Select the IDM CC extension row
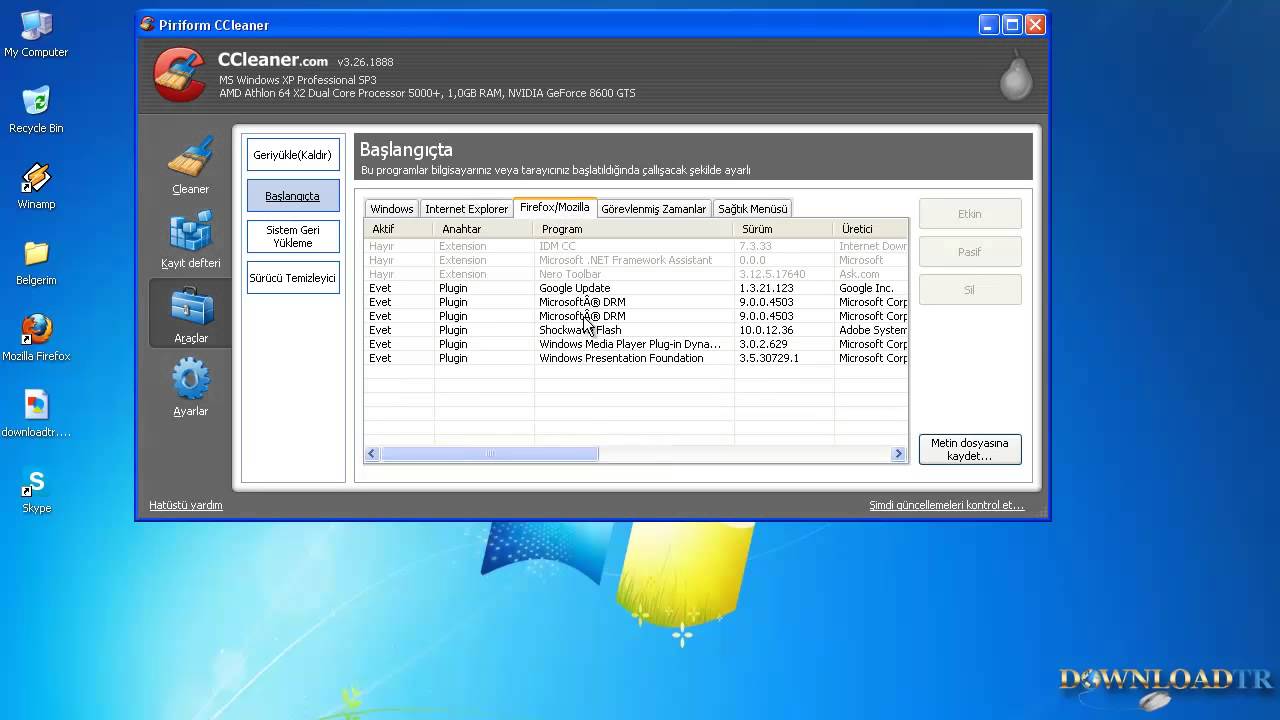The height and width of the screenshot is (720, 1280). tap(636, 246)
